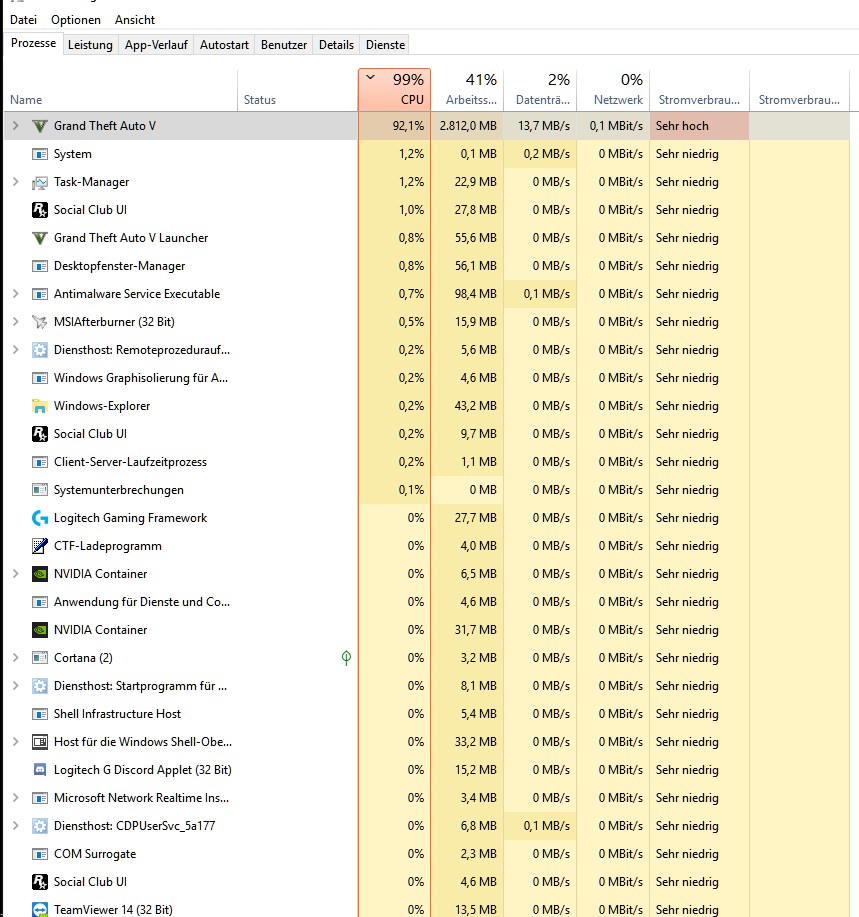The height and width of the screenshot is (917, 859).
Task: Click the Antimalware Service Executable icon
Action: click(39, 294)
